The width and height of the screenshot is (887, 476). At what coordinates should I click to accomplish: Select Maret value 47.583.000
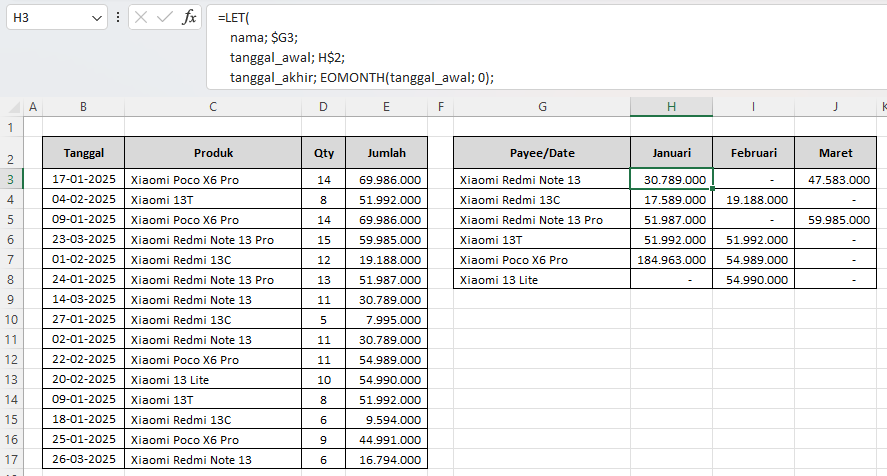[x=836, y=179]
